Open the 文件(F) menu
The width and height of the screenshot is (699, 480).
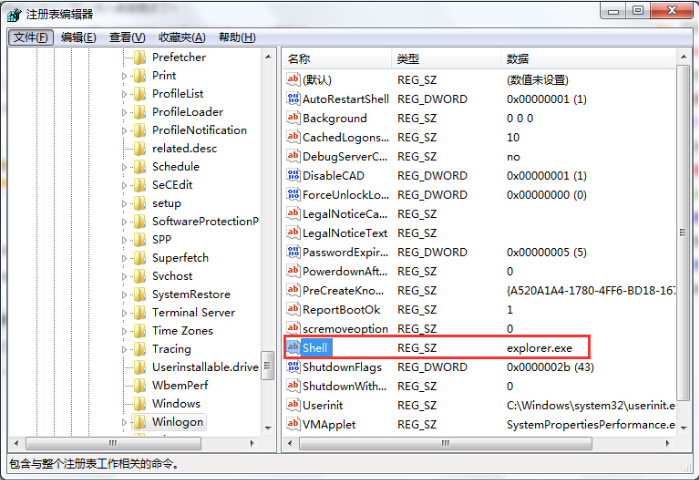click(31, 37)
